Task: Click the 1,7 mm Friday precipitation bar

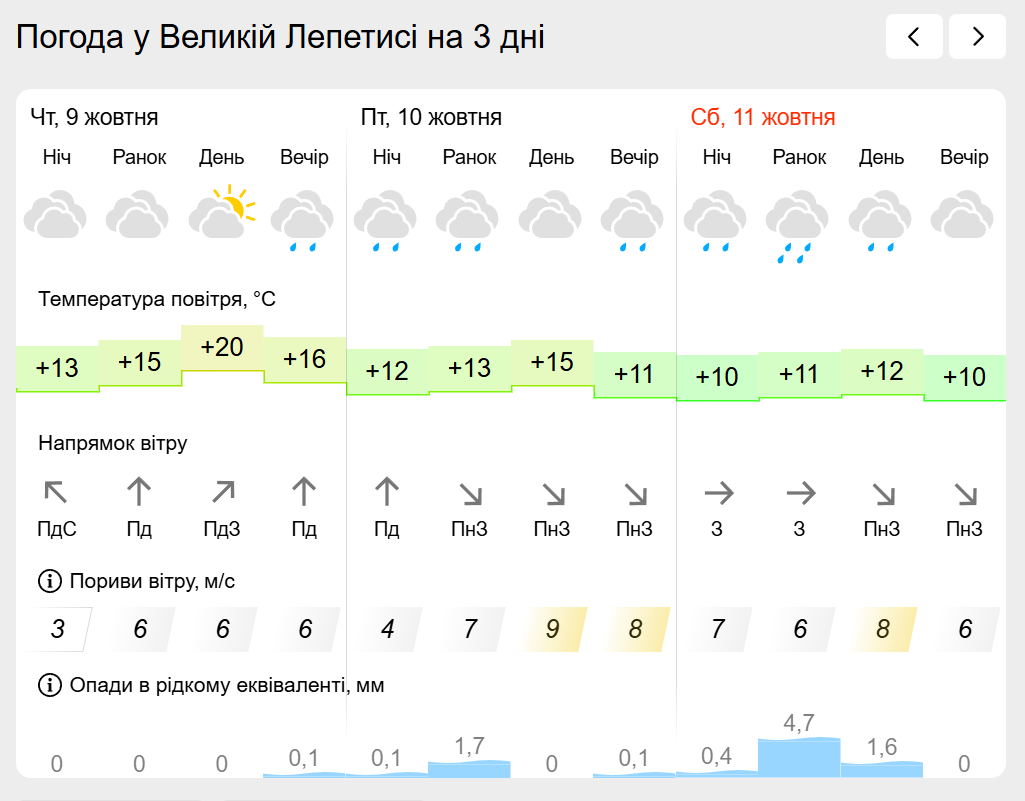Action: [469, 767]
